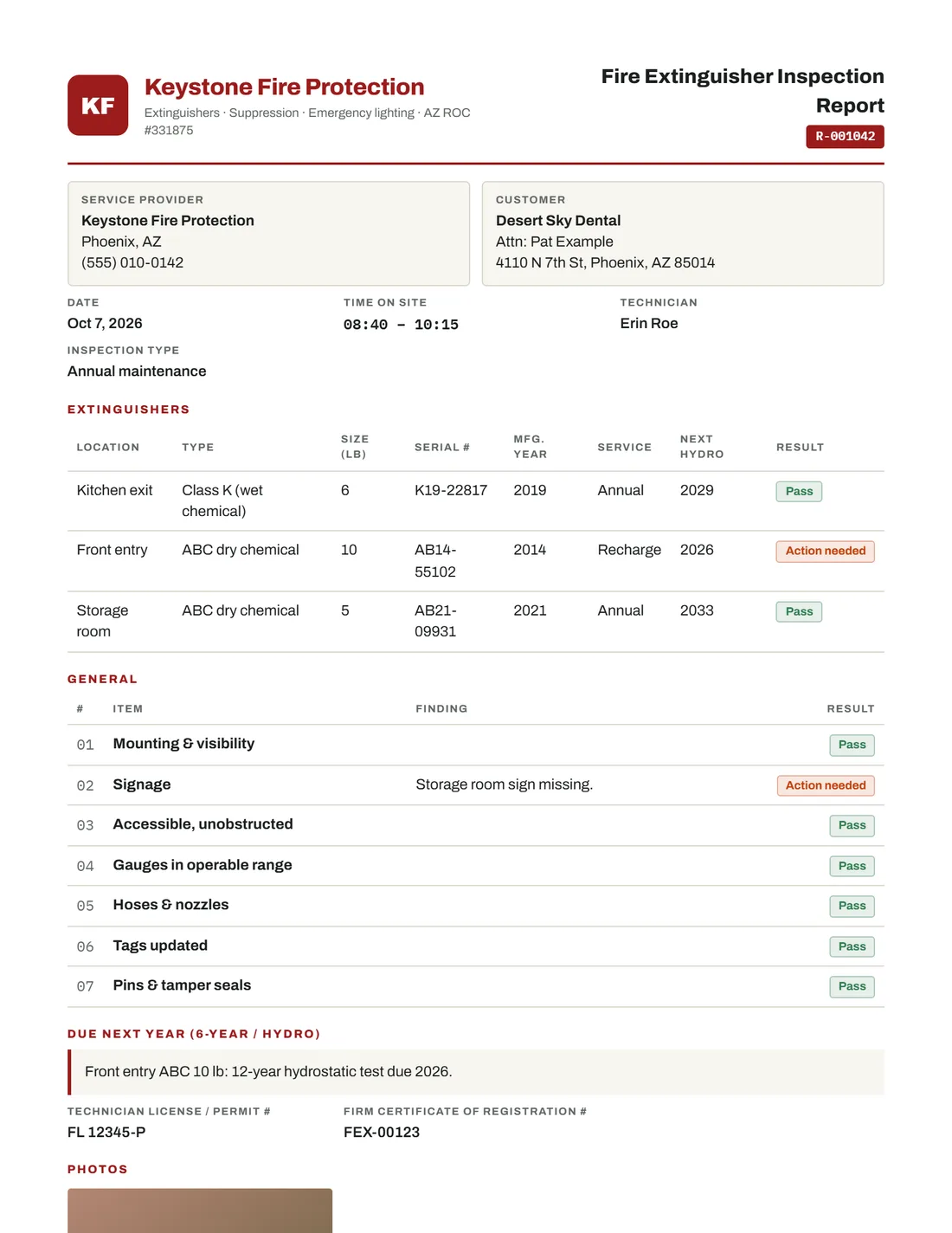Click the Kitchen exit location cell
The image size is (952, 1233).
pyautogui.click(x=114, y=490)
